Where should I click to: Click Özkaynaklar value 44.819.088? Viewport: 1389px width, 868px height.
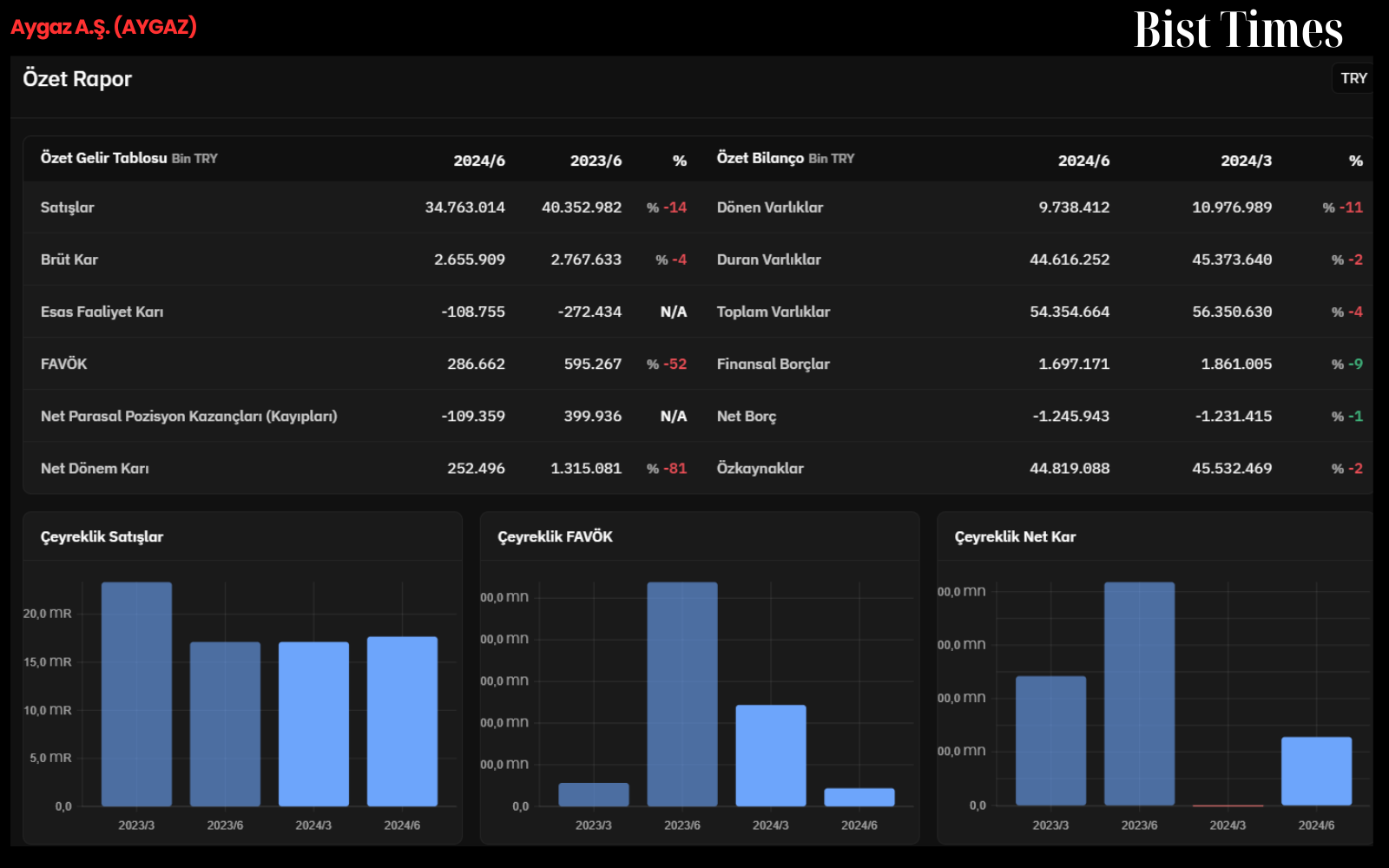pyautogui.click(x=1070, y=468)
